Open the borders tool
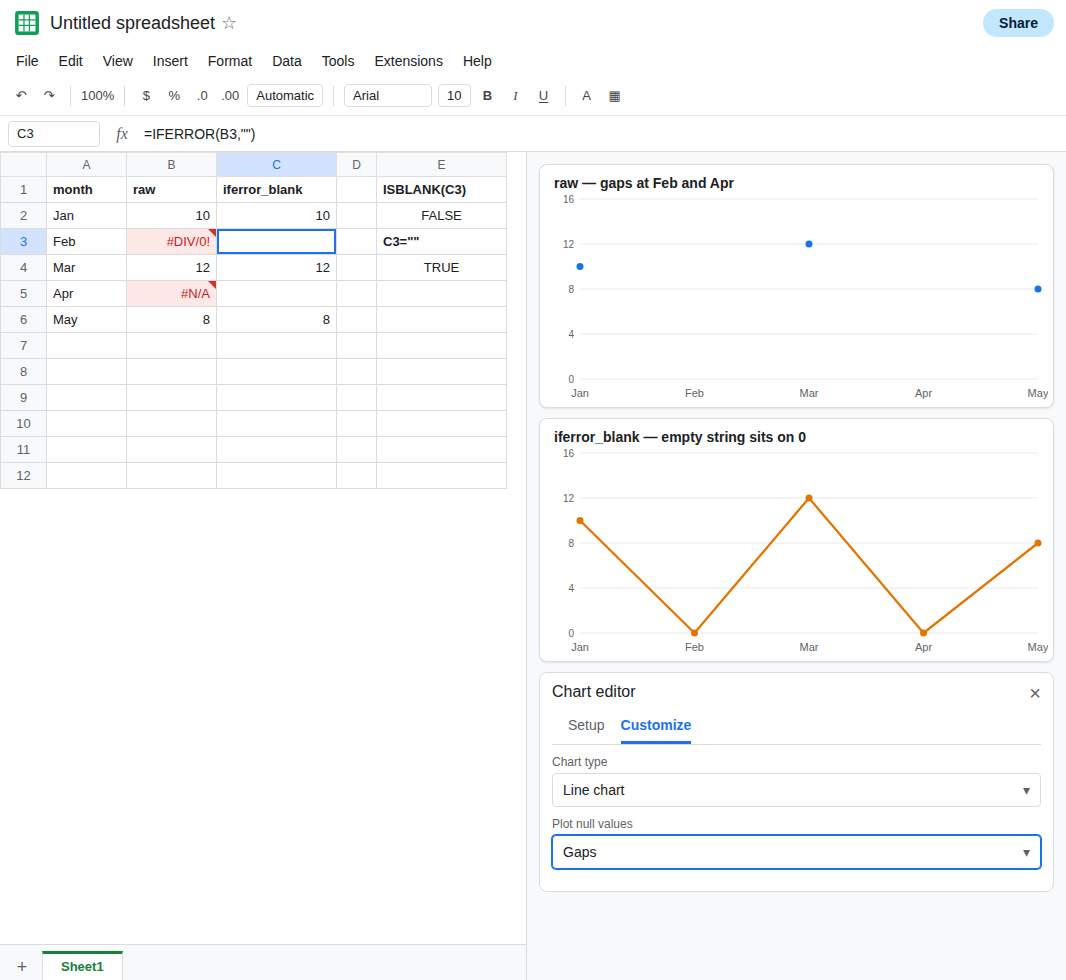This screenshot has width=1066, height=980. (615, 96)
